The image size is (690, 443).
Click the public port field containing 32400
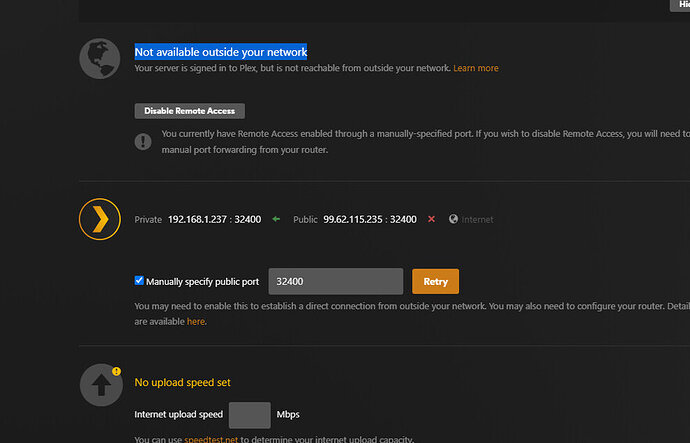(x=336, y=282)
